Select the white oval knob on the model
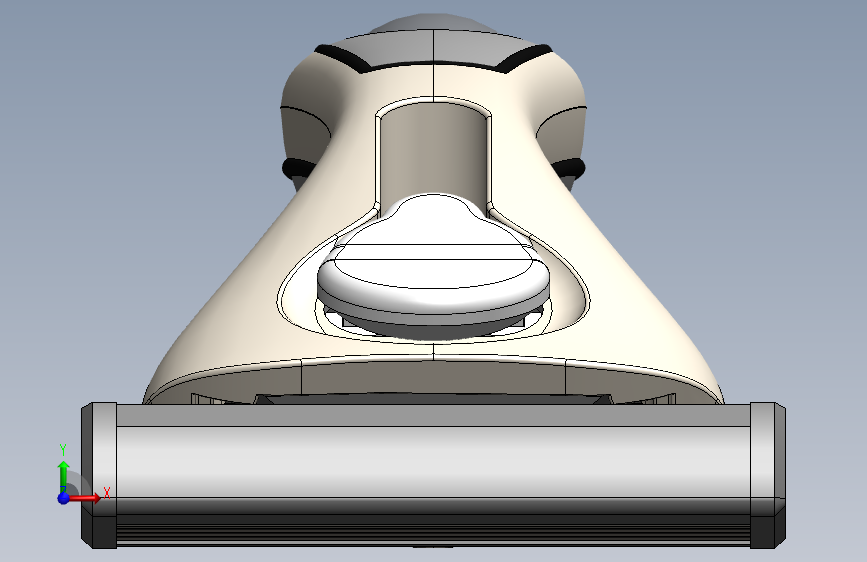Image resolution: width=867 pixels, height=562 pixels. [x=434, y=266]
